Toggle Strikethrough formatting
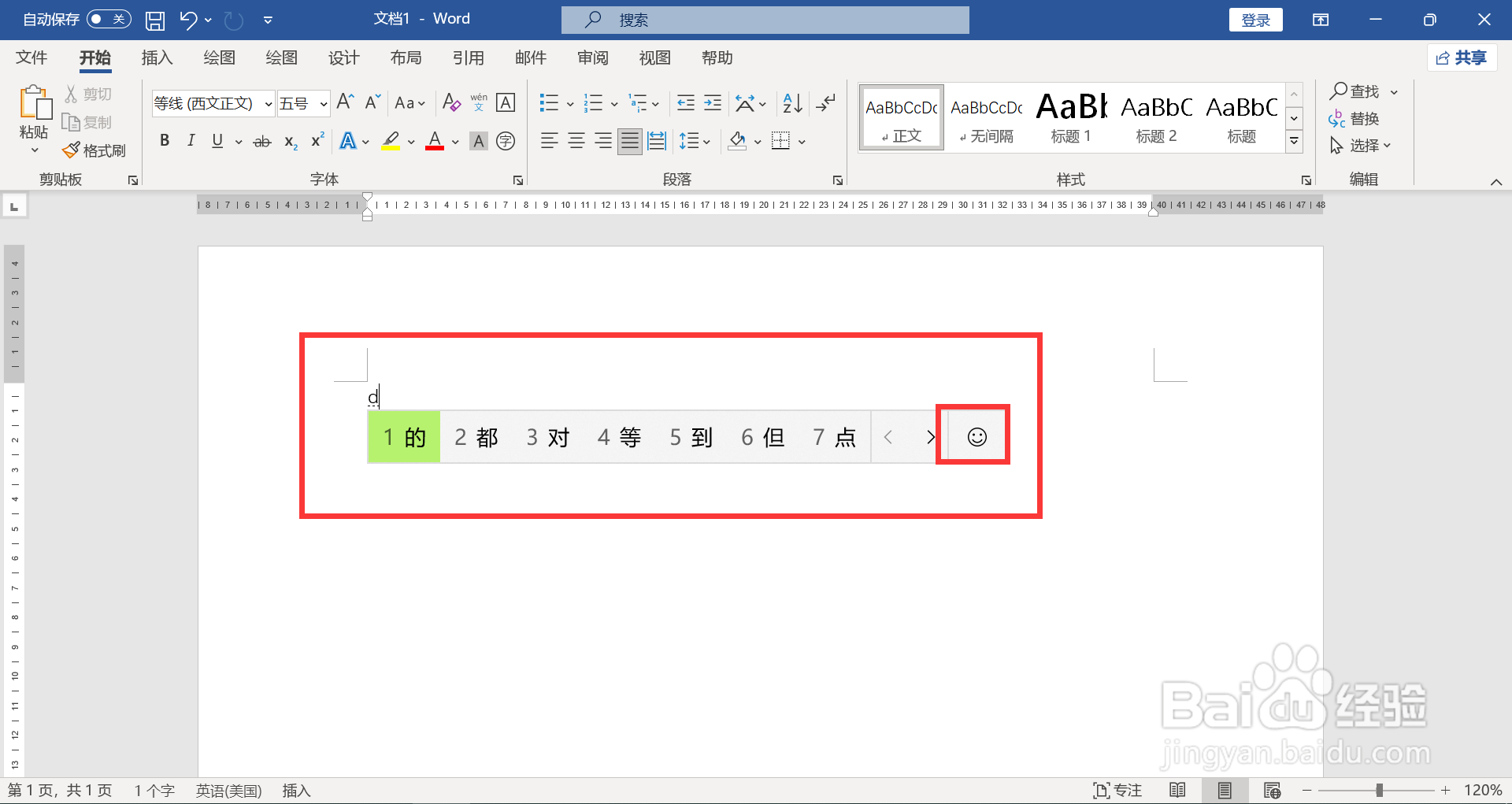The width and height of the screenshot is (1512, 804). [262, 142]
